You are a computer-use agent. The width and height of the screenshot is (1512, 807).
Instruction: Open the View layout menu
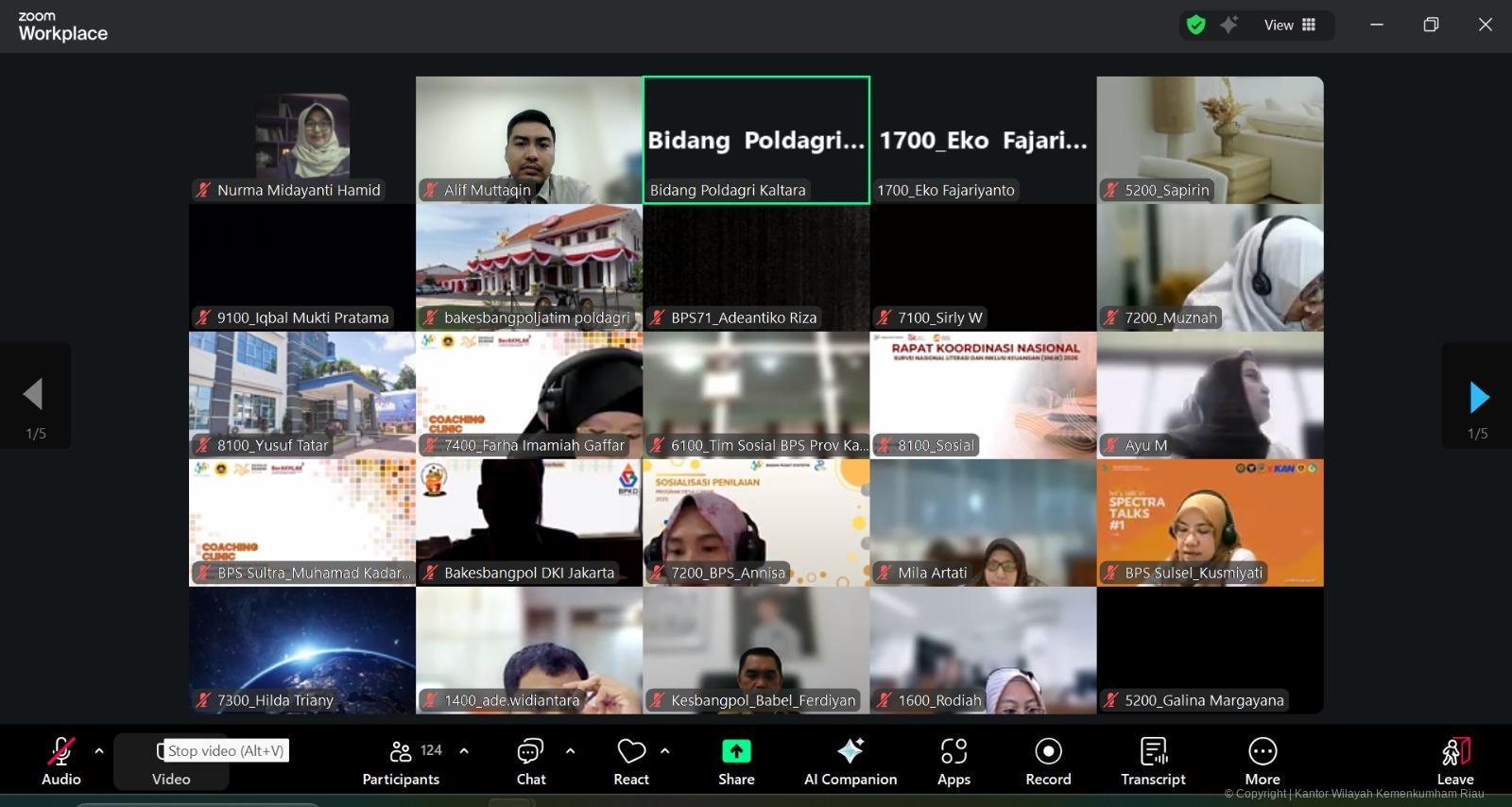1290,26
